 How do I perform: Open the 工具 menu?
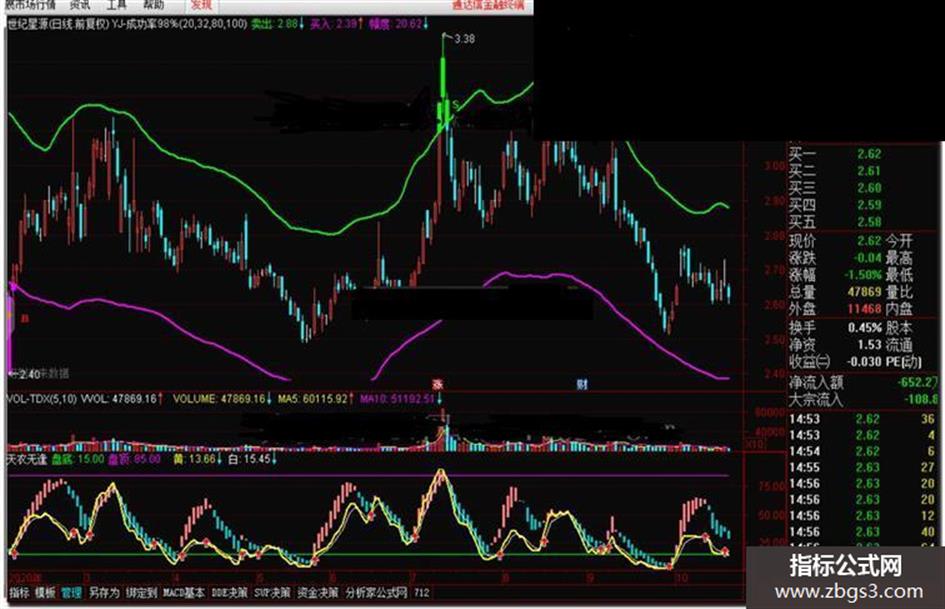pos(116,5)
